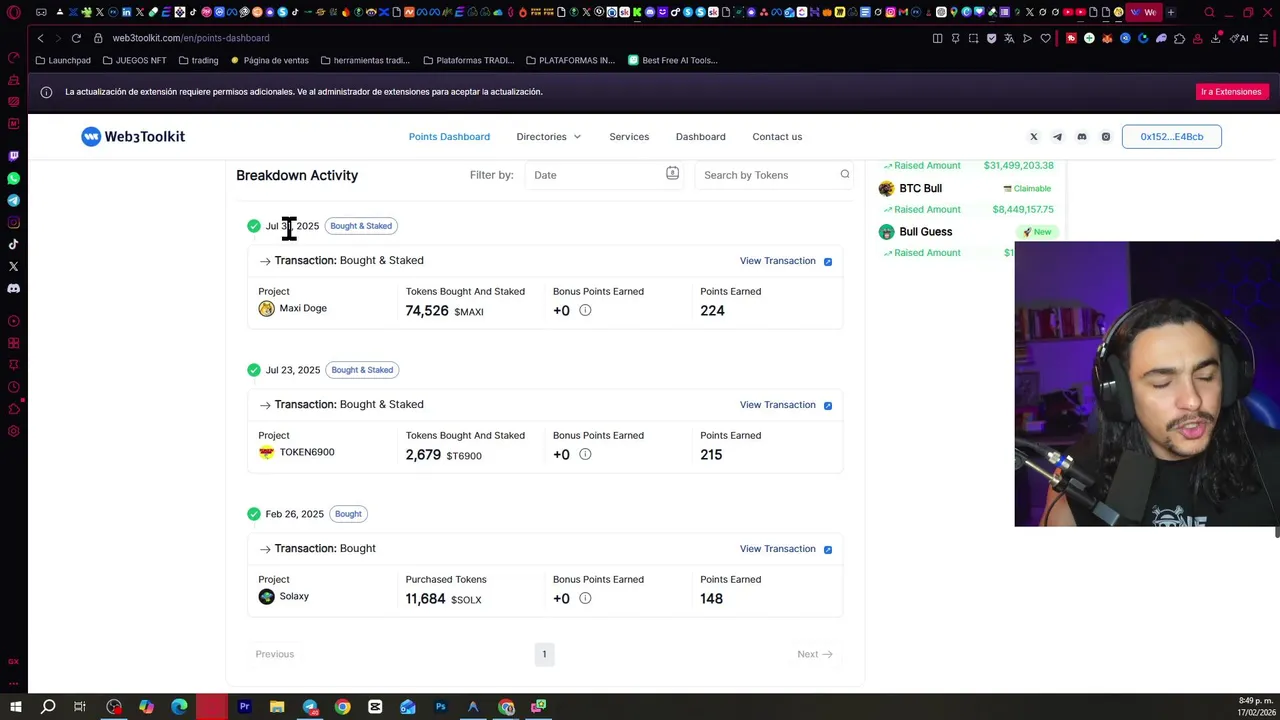Show bonus points info for TOKEN6900
Viewport: 1280px width, 720px height.
coord(585,455)
